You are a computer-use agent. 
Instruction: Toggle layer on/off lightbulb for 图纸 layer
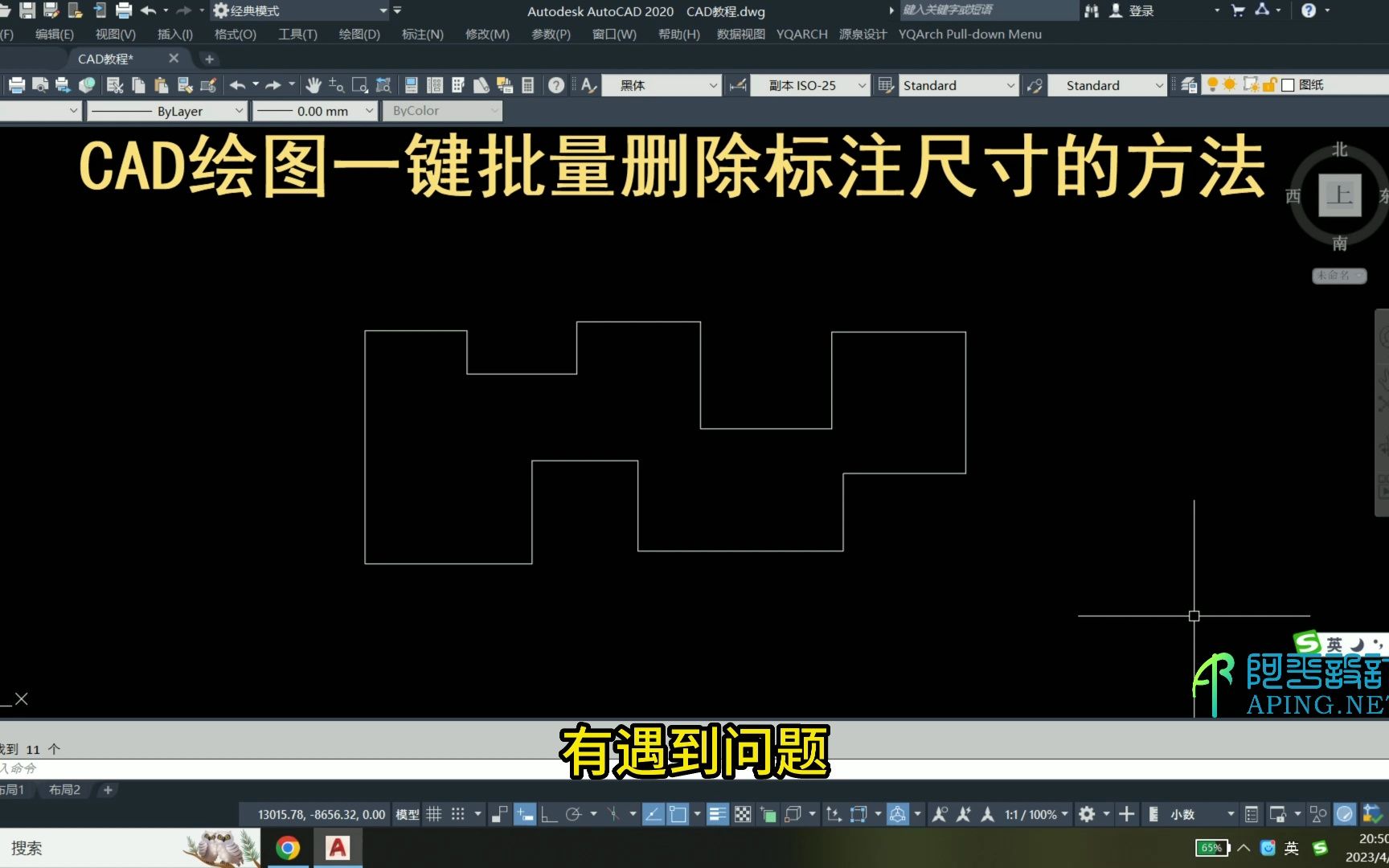(x=1212, y=84)
